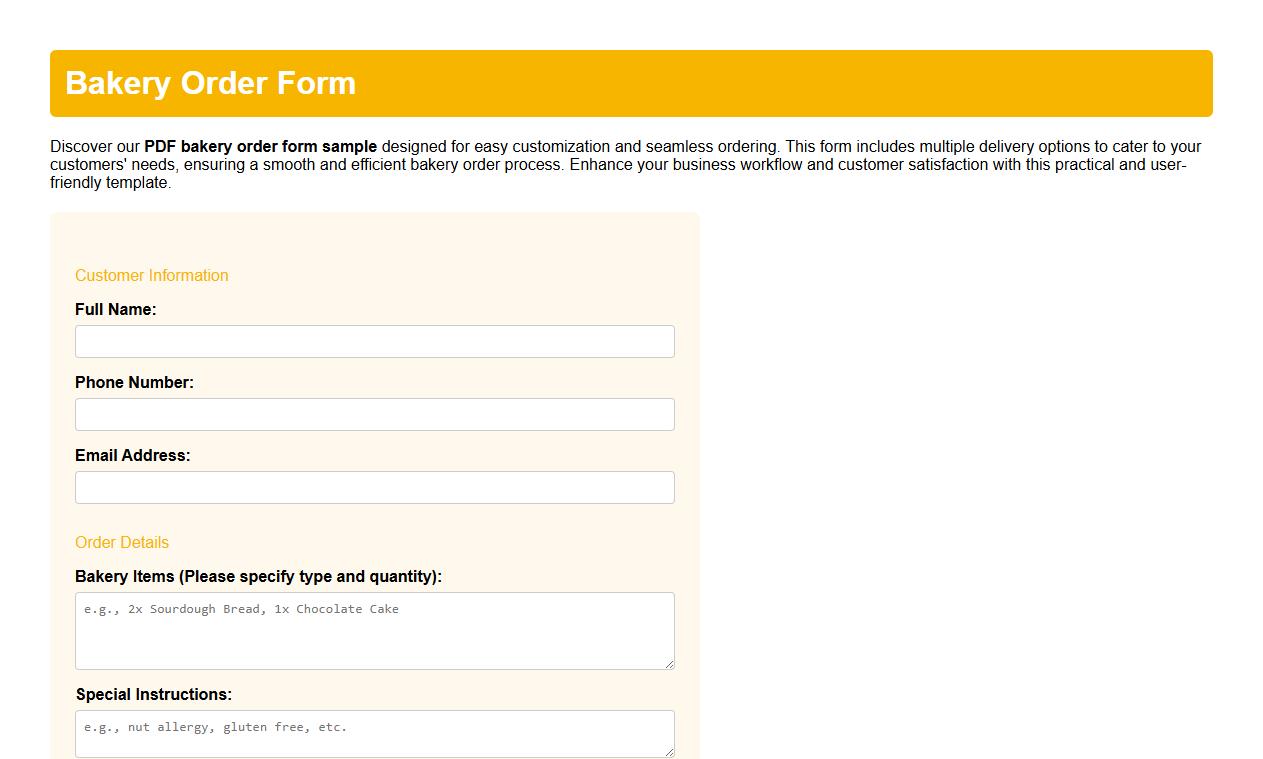Image resolution: width=1263 pixels, height=759 pixels.
Task: Place cursor in the Email Address field
Action: (x=374, y=487)
